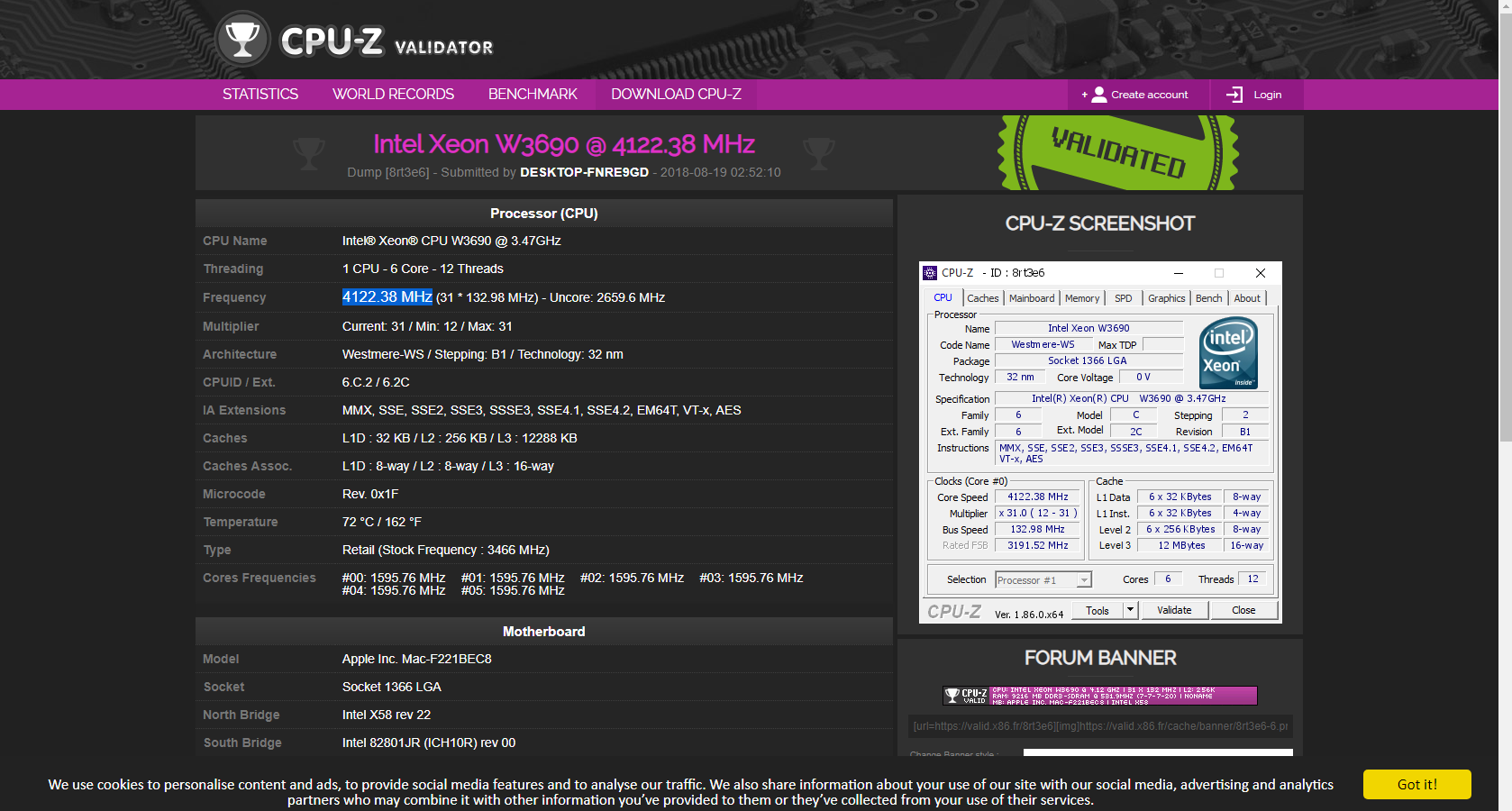Click the Motherboard model 'Apple Inc. Mac-F221BEC8'
1512x811 pixels.
click(x=417, y=659)
